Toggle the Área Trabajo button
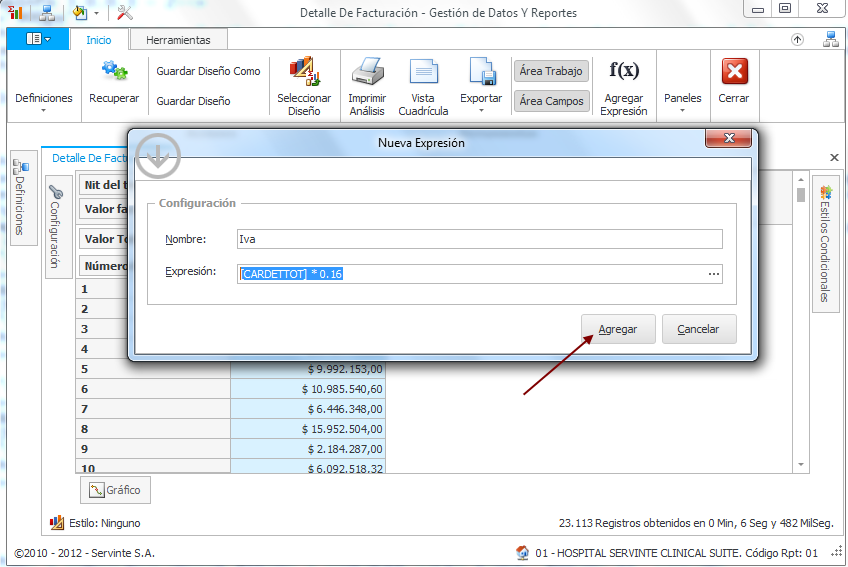The width and height of the screenshot is (848, 567). coord(551,71)
